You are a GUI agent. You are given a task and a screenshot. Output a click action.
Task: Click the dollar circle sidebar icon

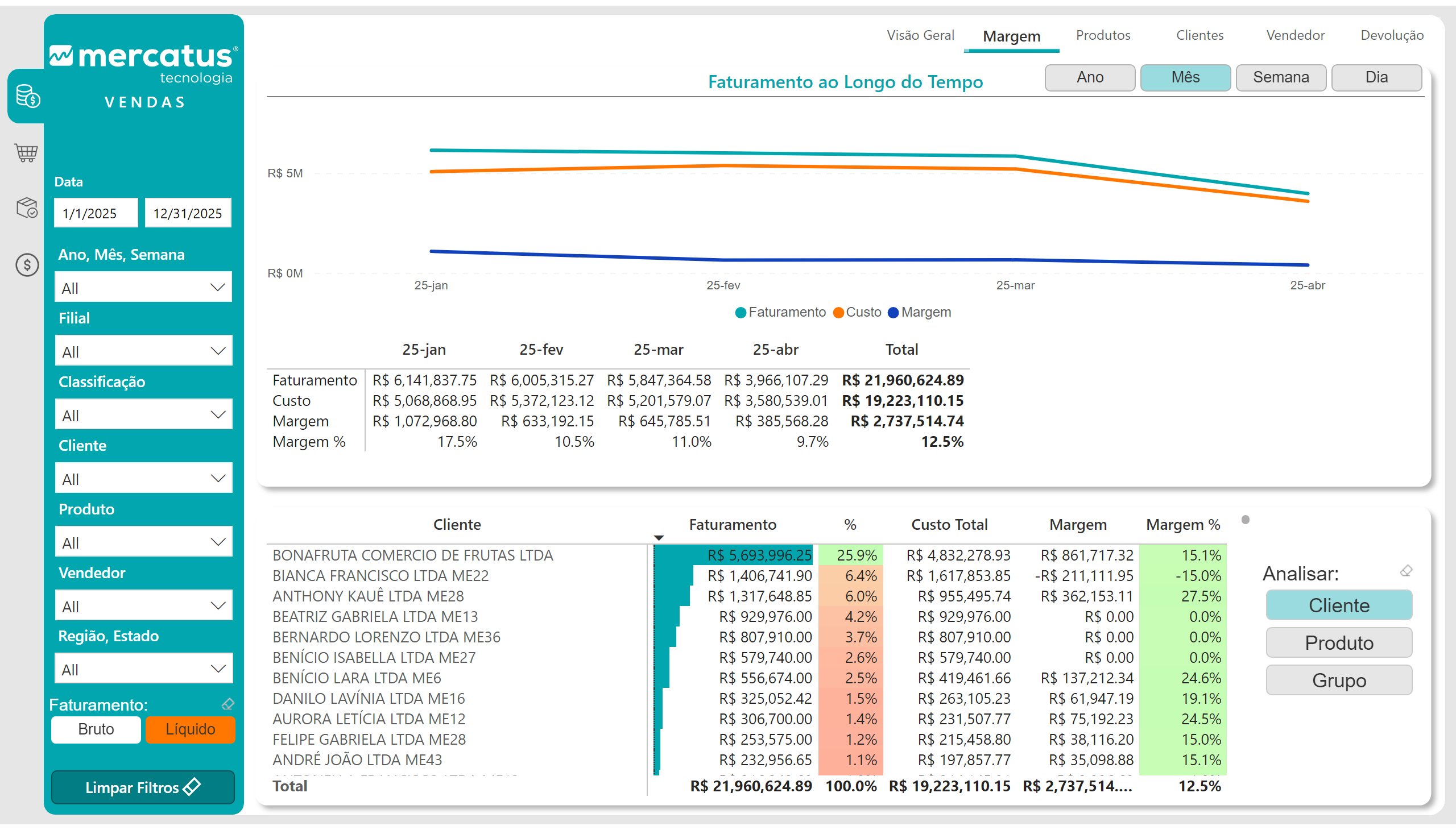(x=27, y=264)
